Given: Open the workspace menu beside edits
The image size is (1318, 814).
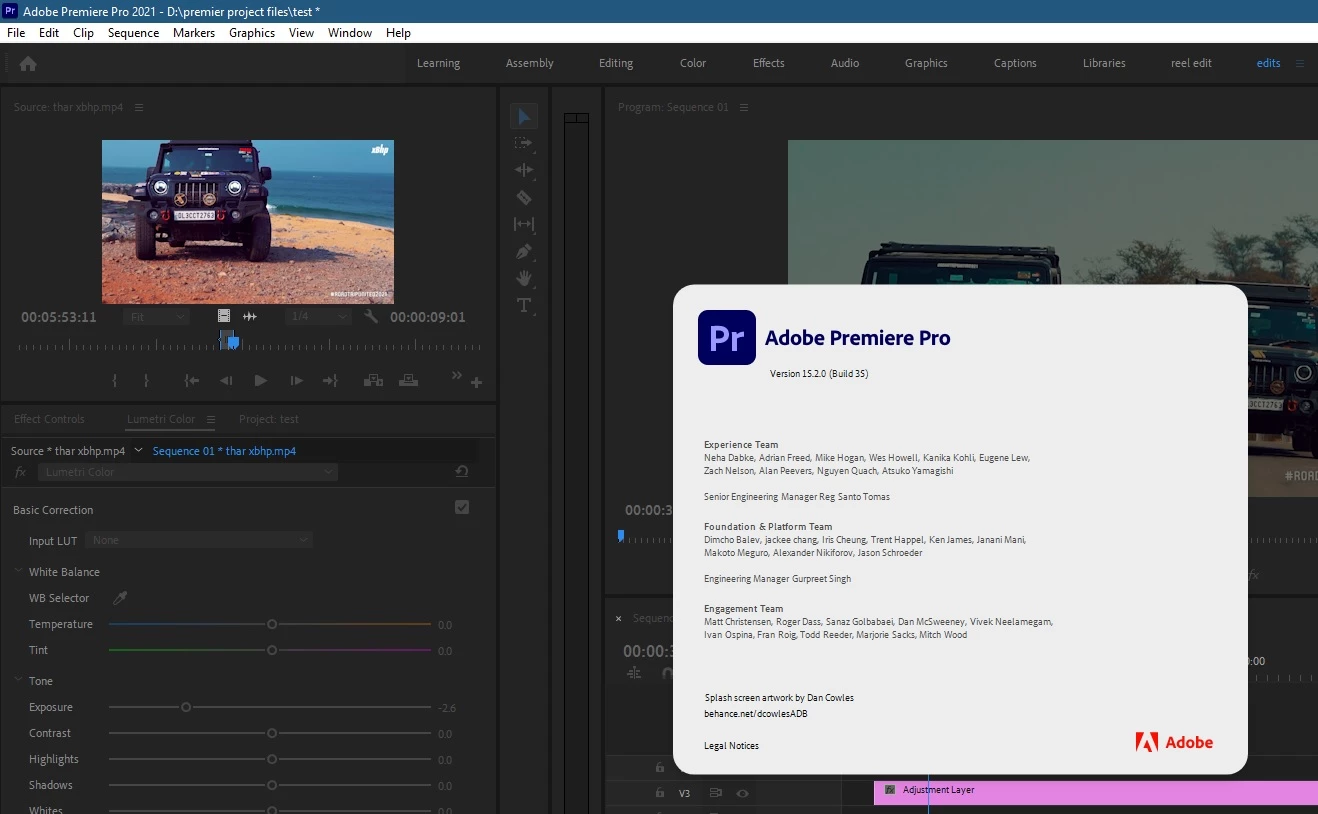Looking at the screenshot, I should (x=1300, y=63).
